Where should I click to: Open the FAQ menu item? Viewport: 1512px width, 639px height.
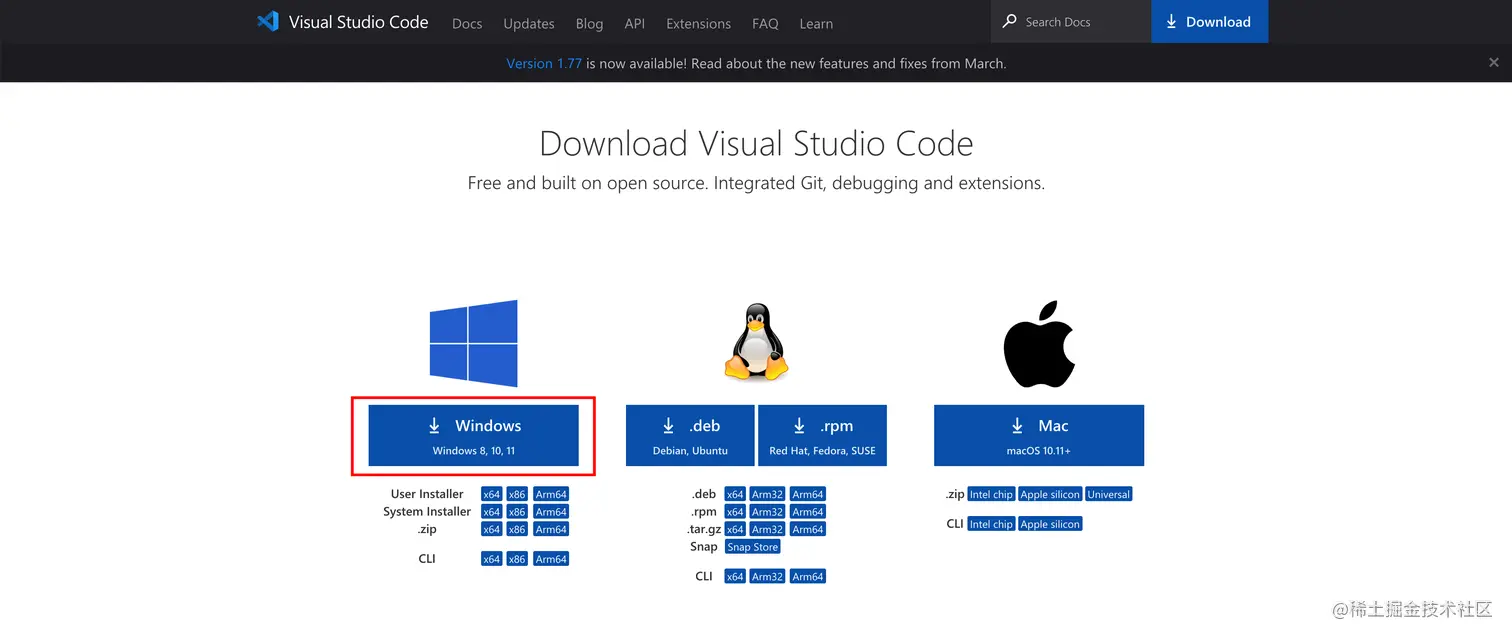[x=765, y=23]
